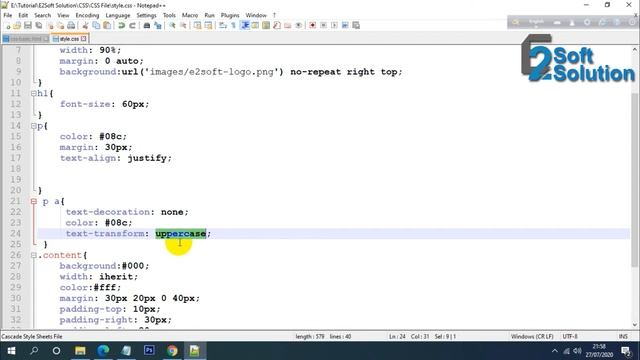The image size is (640, 360).
Task: Start macro recording with the red Record icon
Action: 312,25
